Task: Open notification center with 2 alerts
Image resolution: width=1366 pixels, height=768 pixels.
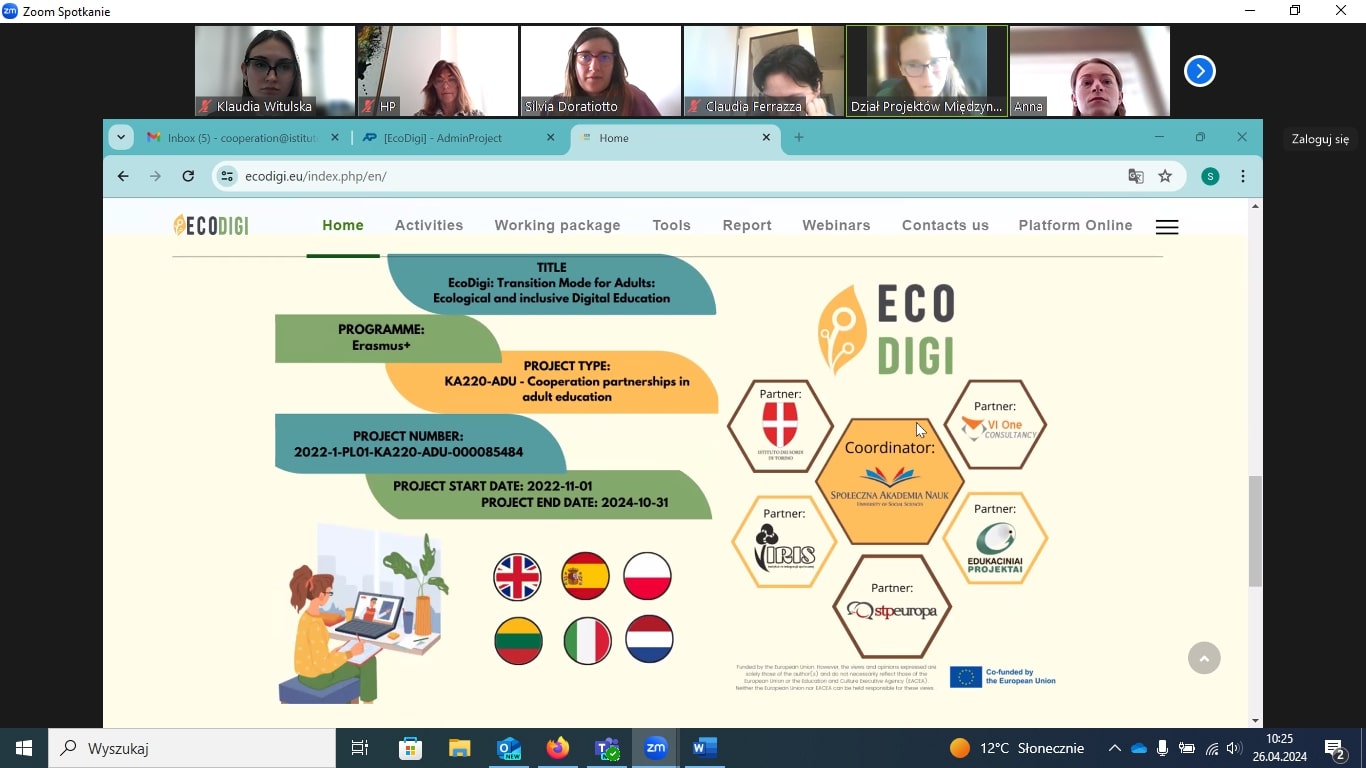Action: 1336,748
